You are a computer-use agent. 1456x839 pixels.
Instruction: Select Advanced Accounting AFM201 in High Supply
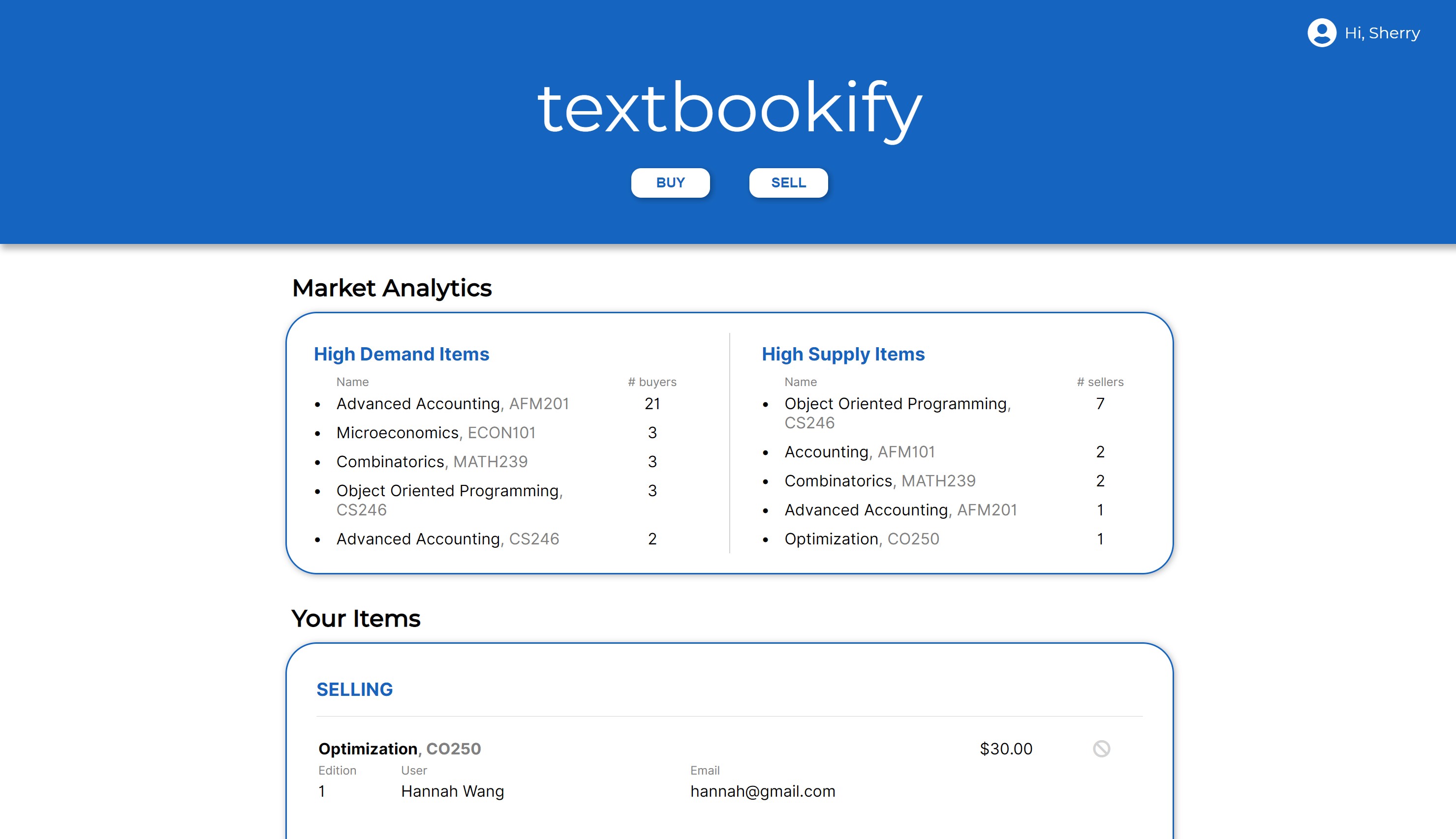point(900,509)
